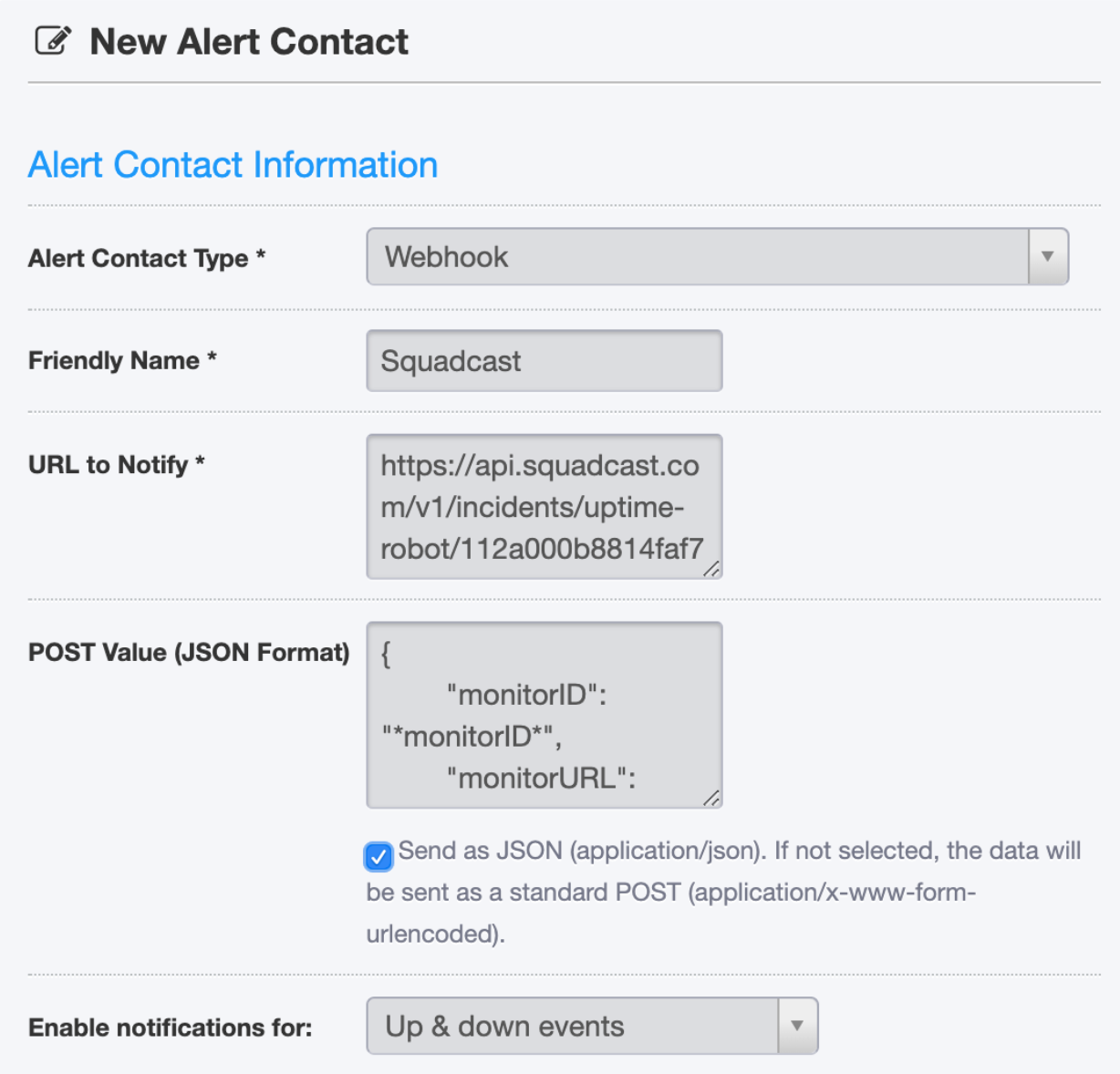Click the Enable notifications for label
Screen dimensions: 1120x1074
(171, 1028)
